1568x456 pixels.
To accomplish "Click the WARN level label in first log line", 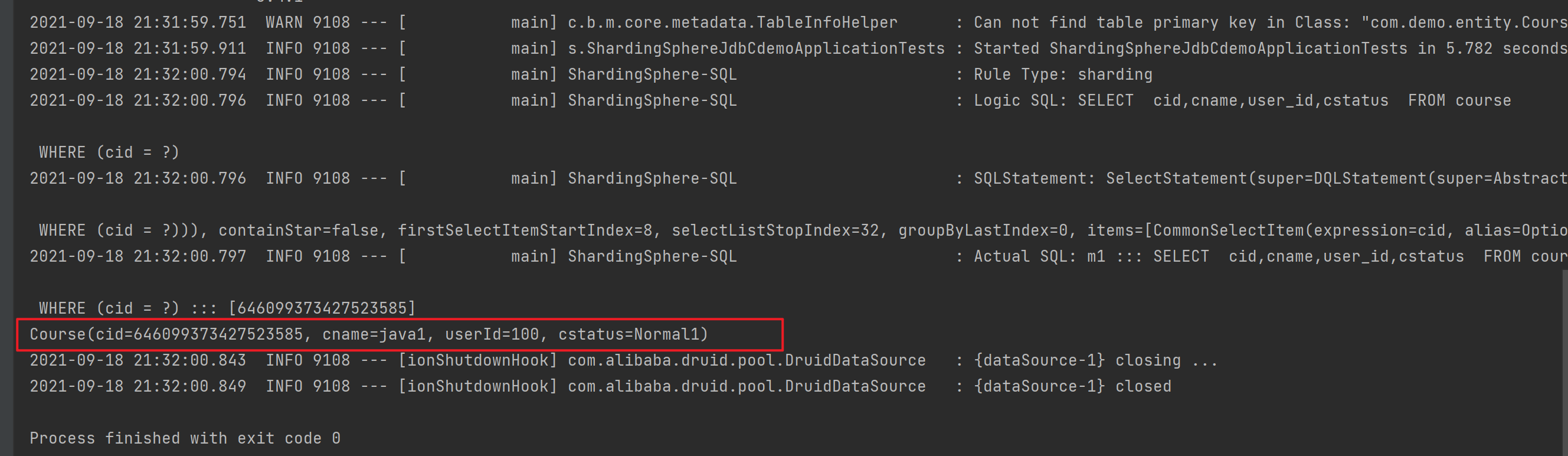I will [284, 22].
